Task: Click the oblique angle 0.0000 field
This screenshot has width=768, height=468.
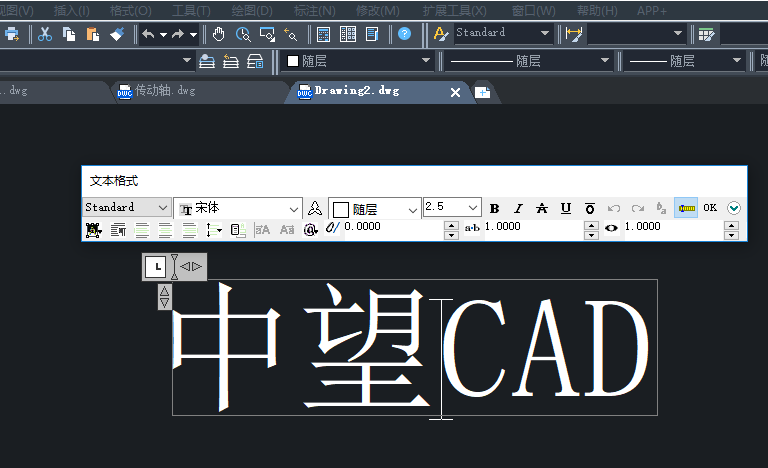Action: (x=392, y=227)
